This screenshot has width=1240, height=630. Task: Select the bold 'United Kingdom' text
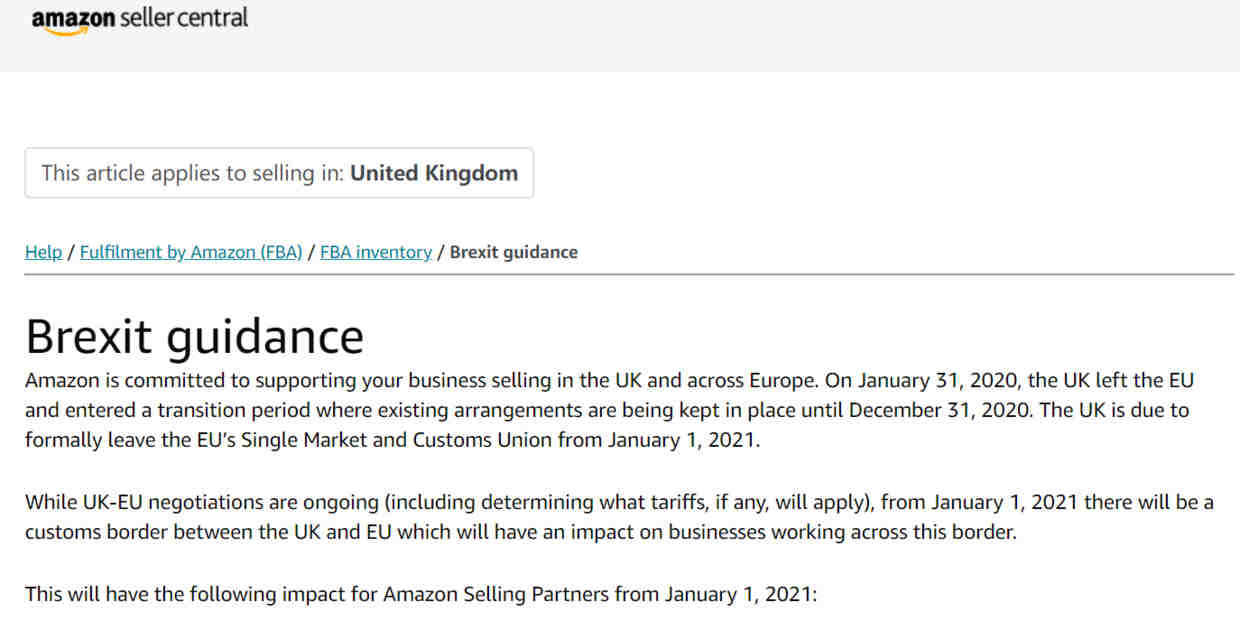coord(434,173)
